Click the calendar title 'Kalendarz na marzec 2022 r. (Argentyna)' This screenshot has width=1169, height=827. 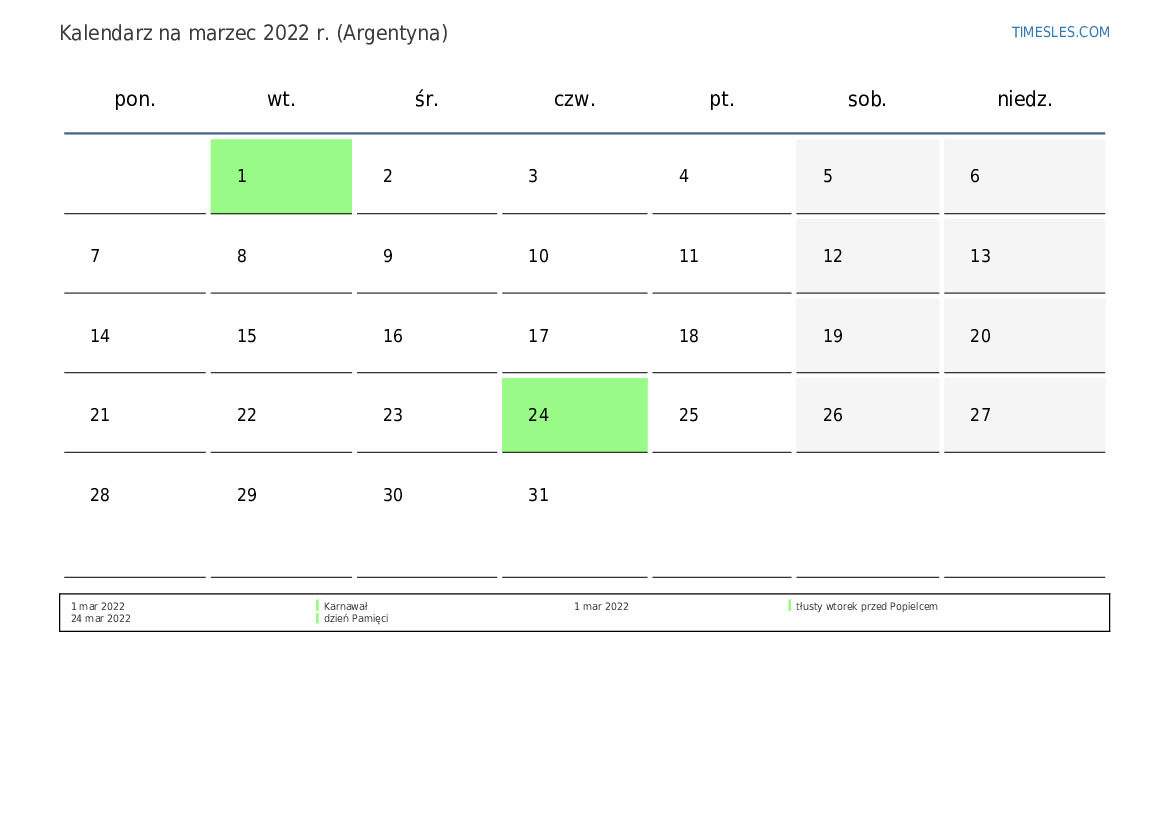[253, 34]
